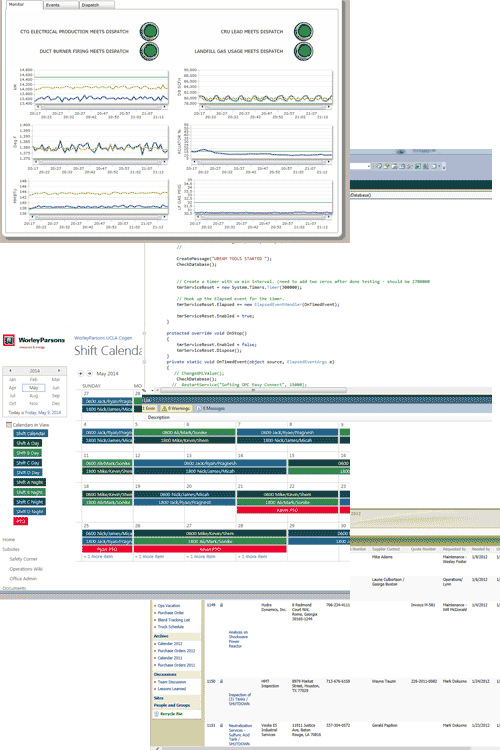Expand the first '+ 1 more item' on Sunday 25
The width and height of the screenshot is (500, 750).
(x=98, y=557)
